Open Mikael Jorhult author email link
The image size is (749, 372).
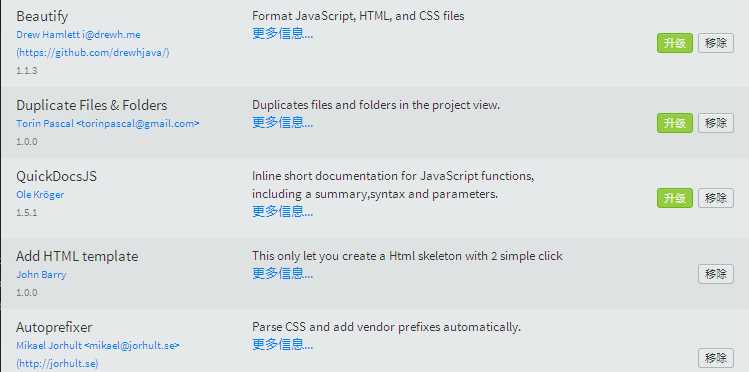pos(98,345)
